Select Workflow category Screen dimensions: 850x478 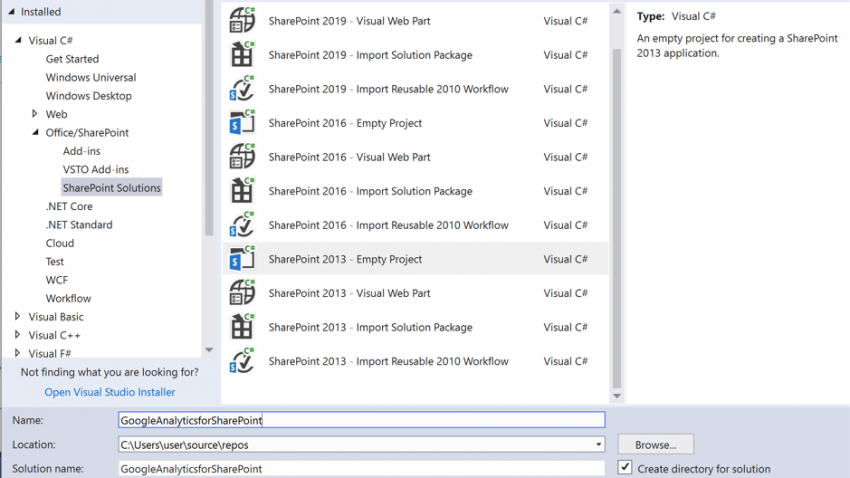pyautogui.click(x=68, y=299)
